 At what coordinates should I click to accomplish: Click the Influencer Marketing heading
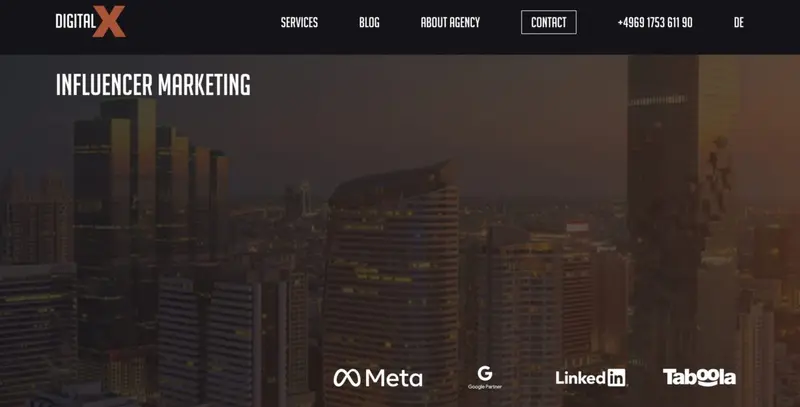[x=153, y=85]
